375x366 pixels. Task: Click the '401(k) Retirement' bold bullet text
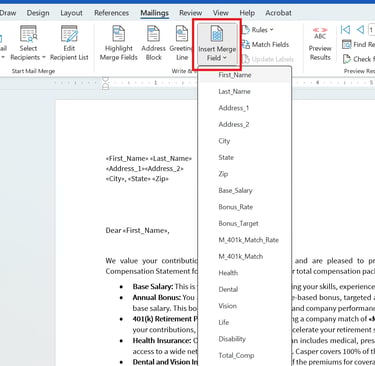click(163, 319)
